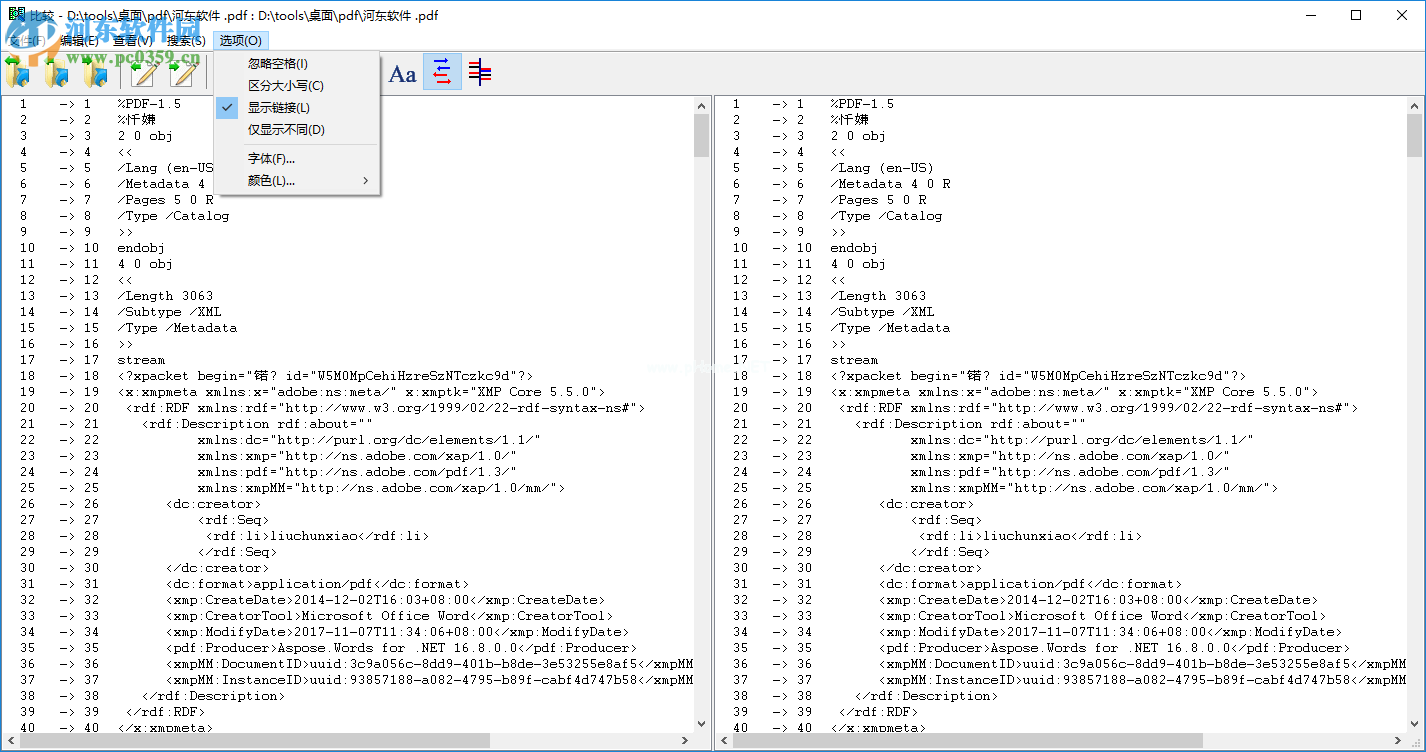Click the second folder icon in the toolbar
The height and width of the screenshot is (752, 1426).
57,72
